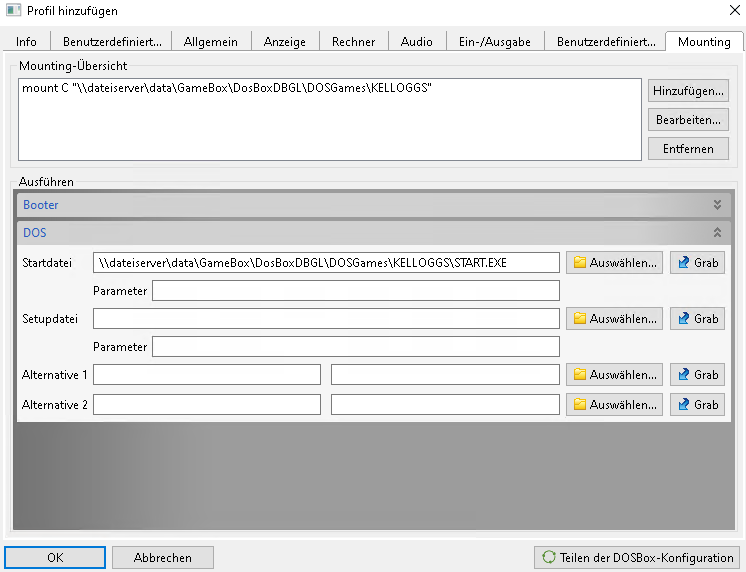Remove the mount entry with Entfernen

688,149
